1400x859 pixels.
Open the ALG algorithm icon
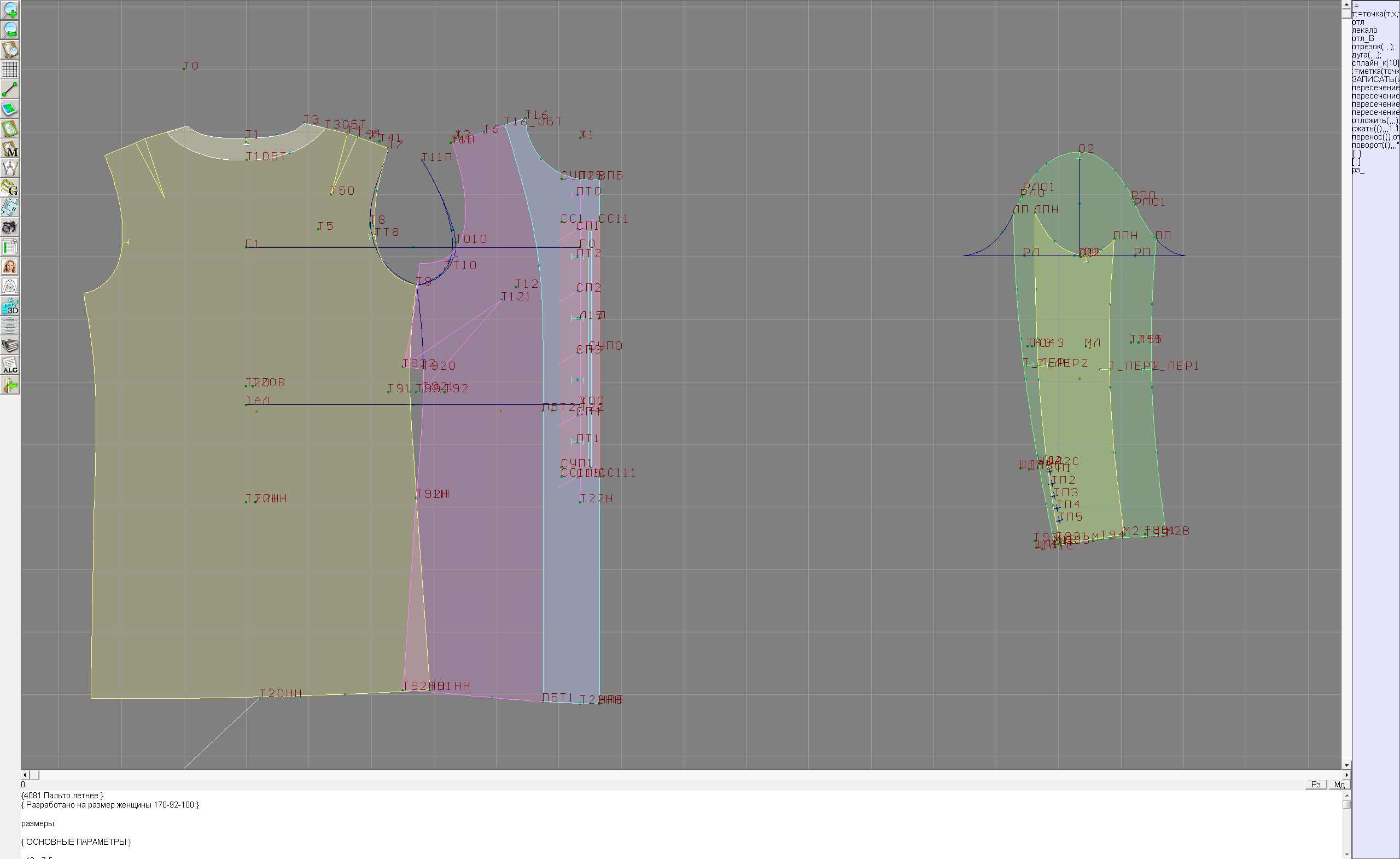pos(10,365)
